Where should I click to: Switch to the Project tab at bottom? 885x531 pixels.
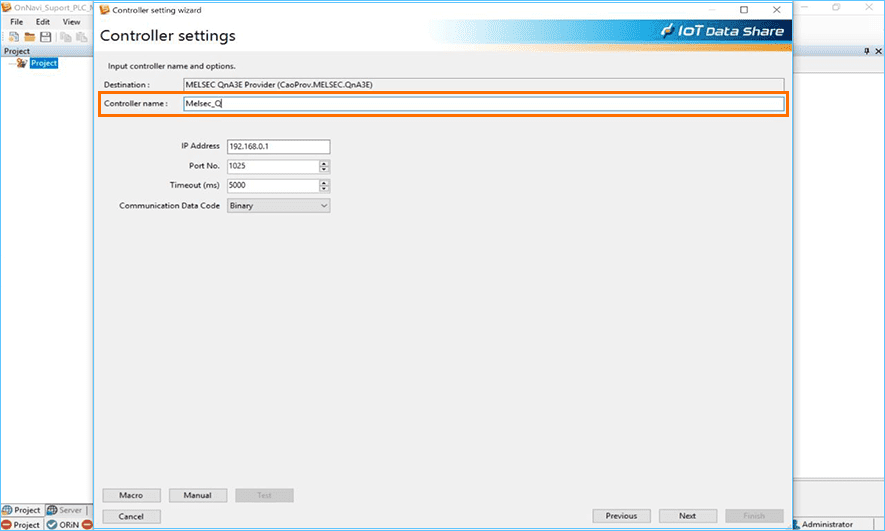click(x=21, y=510)
